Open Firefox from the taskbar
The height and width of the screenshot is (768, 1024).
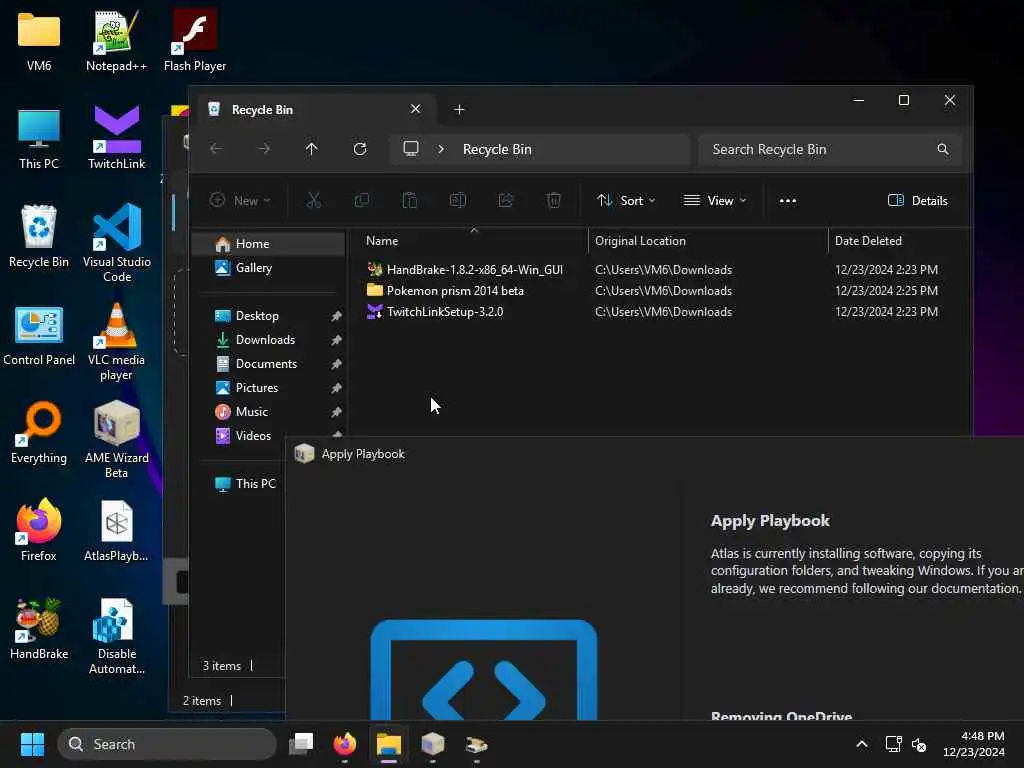pyautogui.click(x=345, y=744)
